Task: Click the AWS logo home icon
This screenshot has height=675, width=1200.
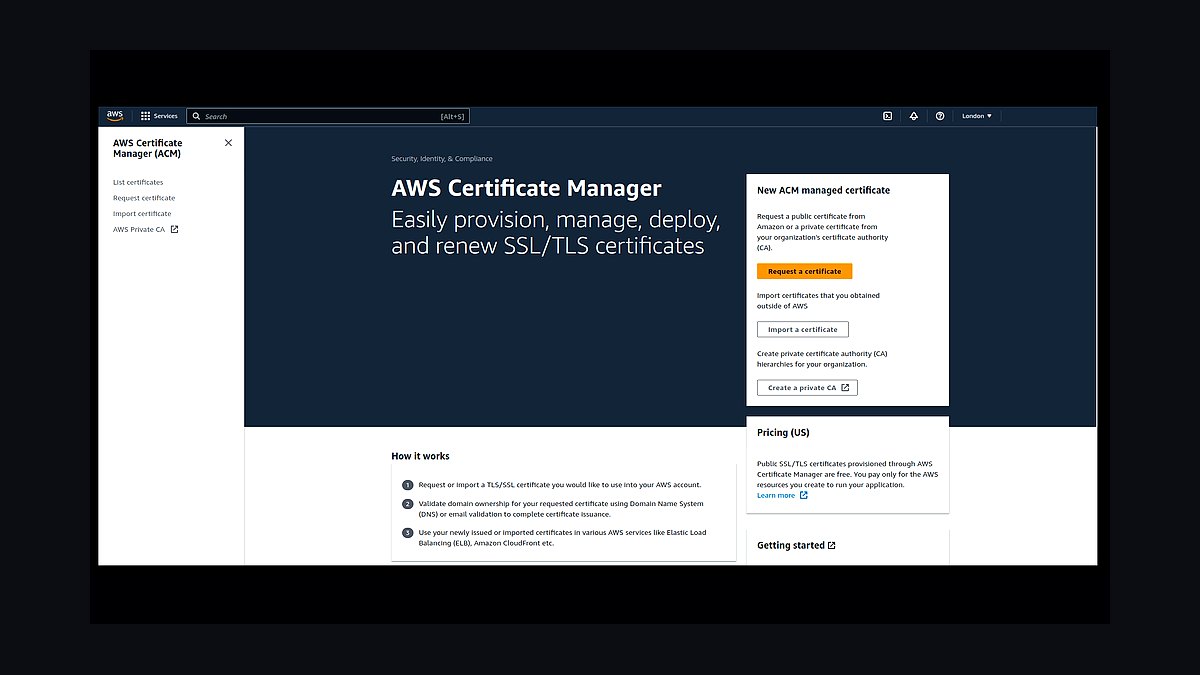Action: coord(115,116)
